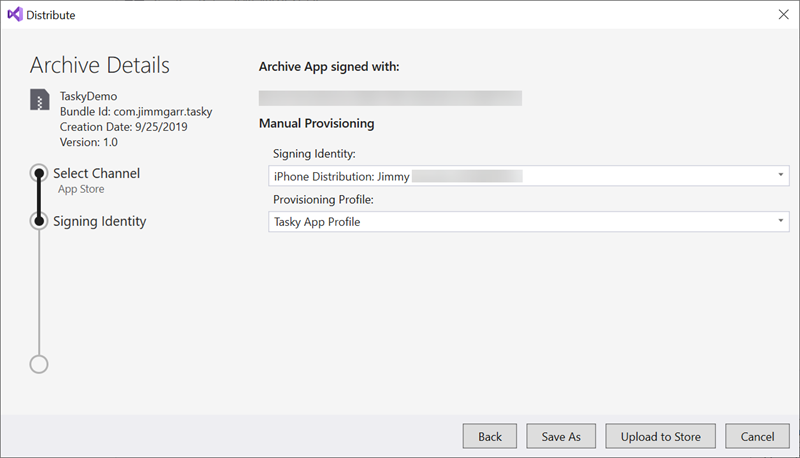This screenshot has height=458, width=800.
Task: Click the Archive Details heading
Action: pos(100,66)
